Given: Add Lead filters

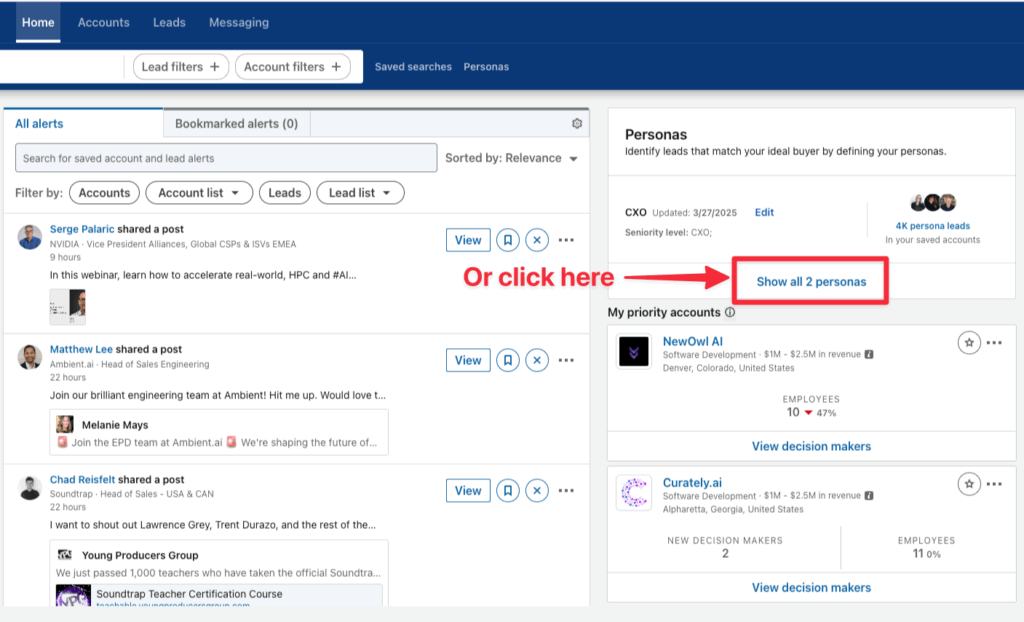Looking at the screenshot, I should pyautogui.click(x=181, y=67).
